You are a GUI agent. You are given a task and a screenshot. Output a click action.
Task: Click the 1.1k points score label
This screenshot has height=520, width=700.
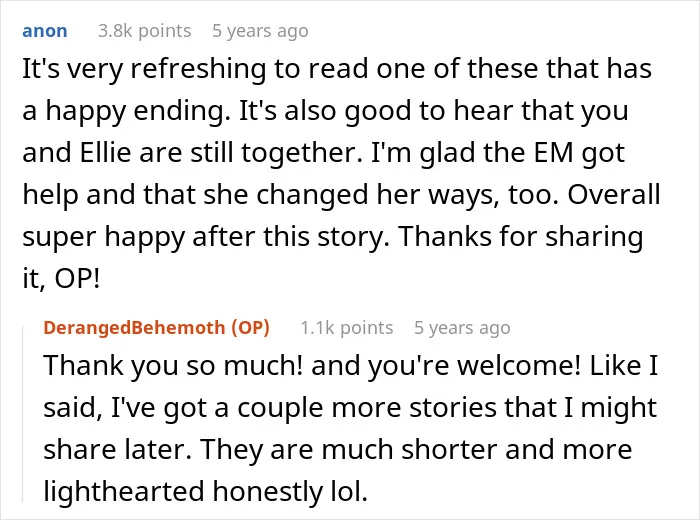tap(346, 328)
